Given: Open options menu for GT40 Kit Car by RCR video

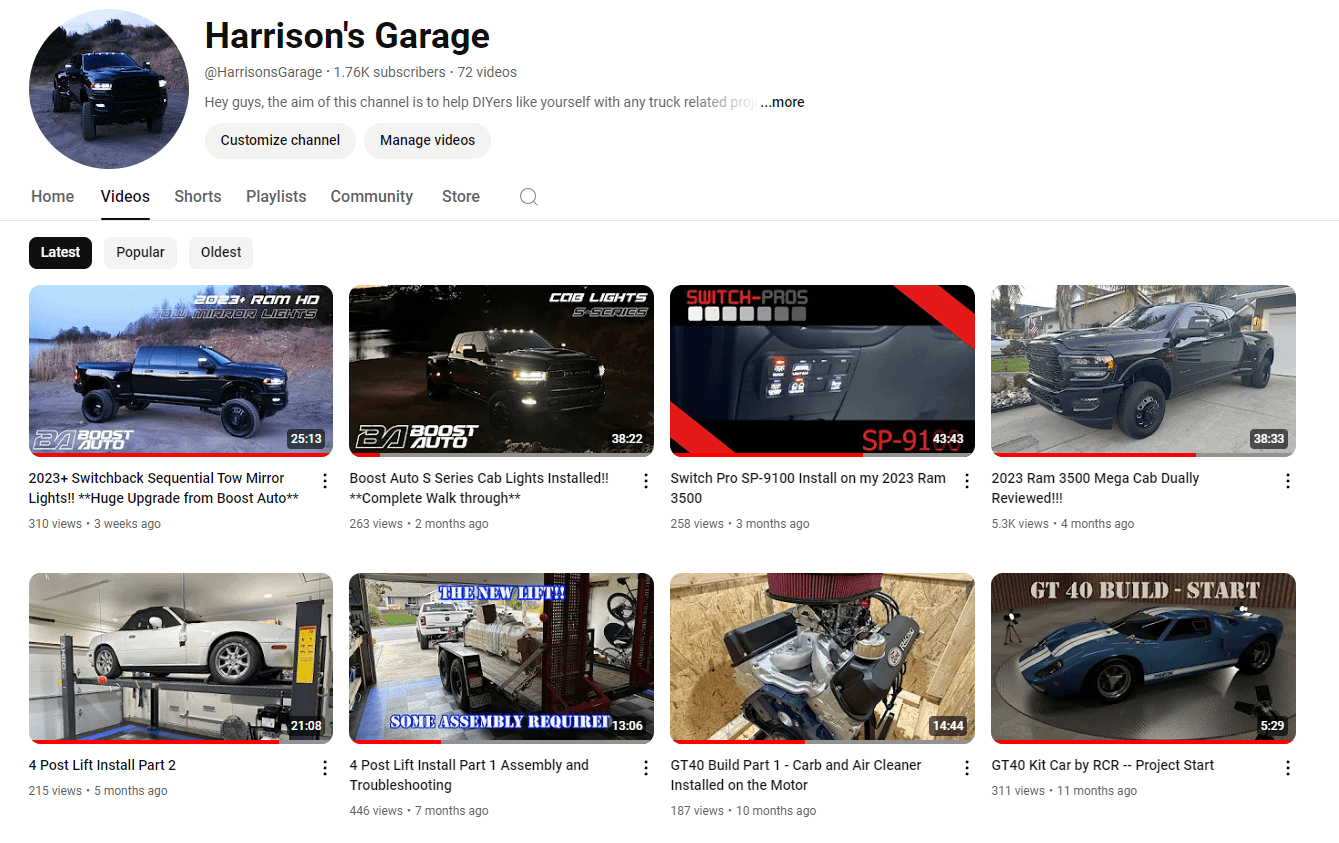Looking at the screenshot, I should 1288,768.
